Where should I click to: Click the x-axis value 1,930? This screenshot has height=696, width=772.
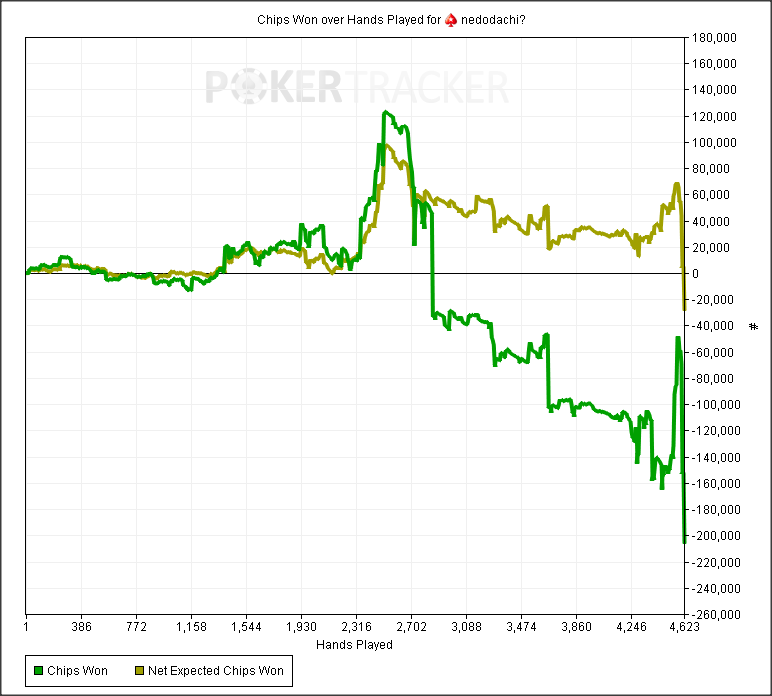pyautogui.click(x=301, y=627)
